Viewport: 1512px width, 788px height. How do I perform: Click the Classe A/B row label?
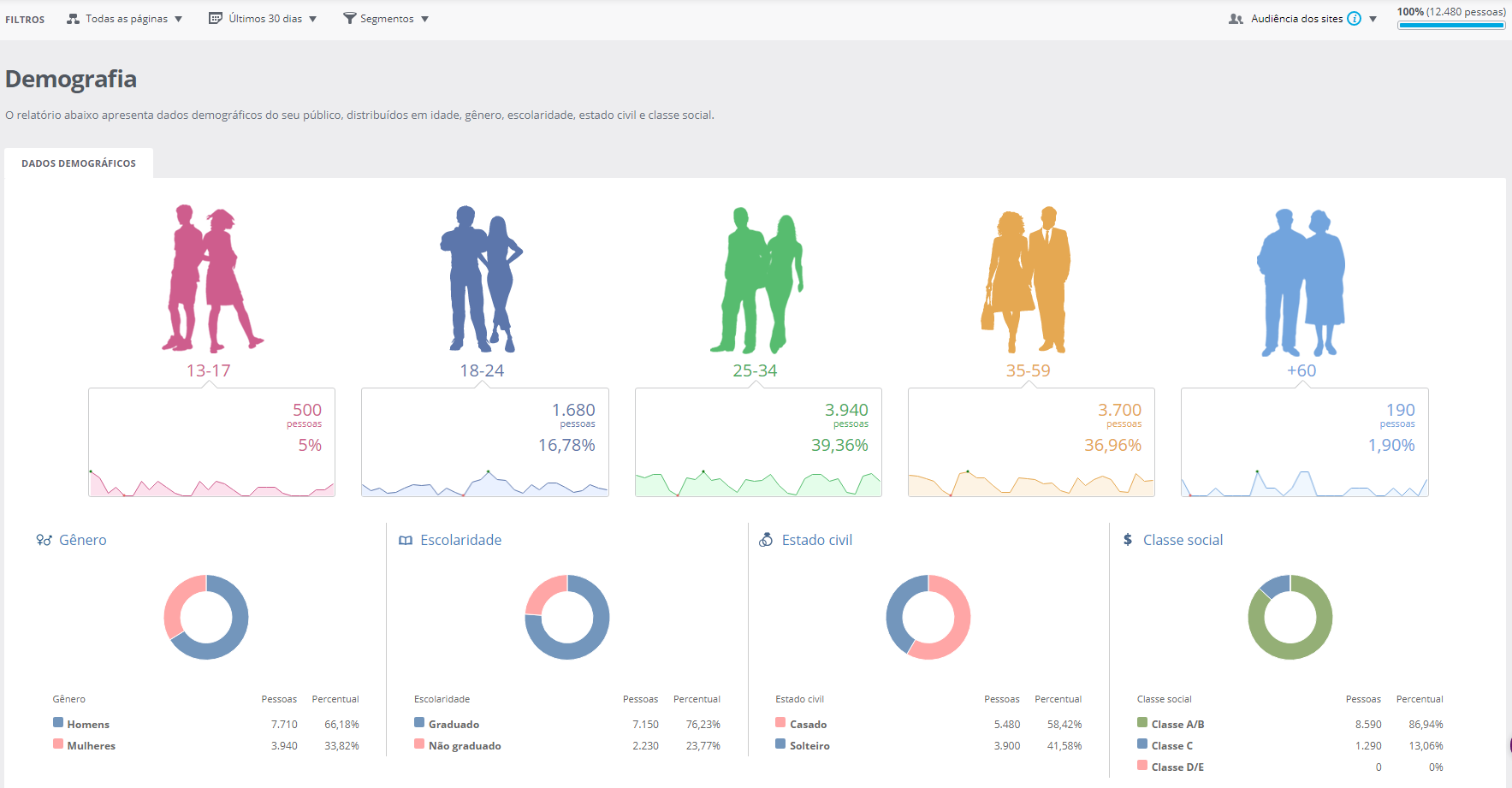pos(1177,724)
